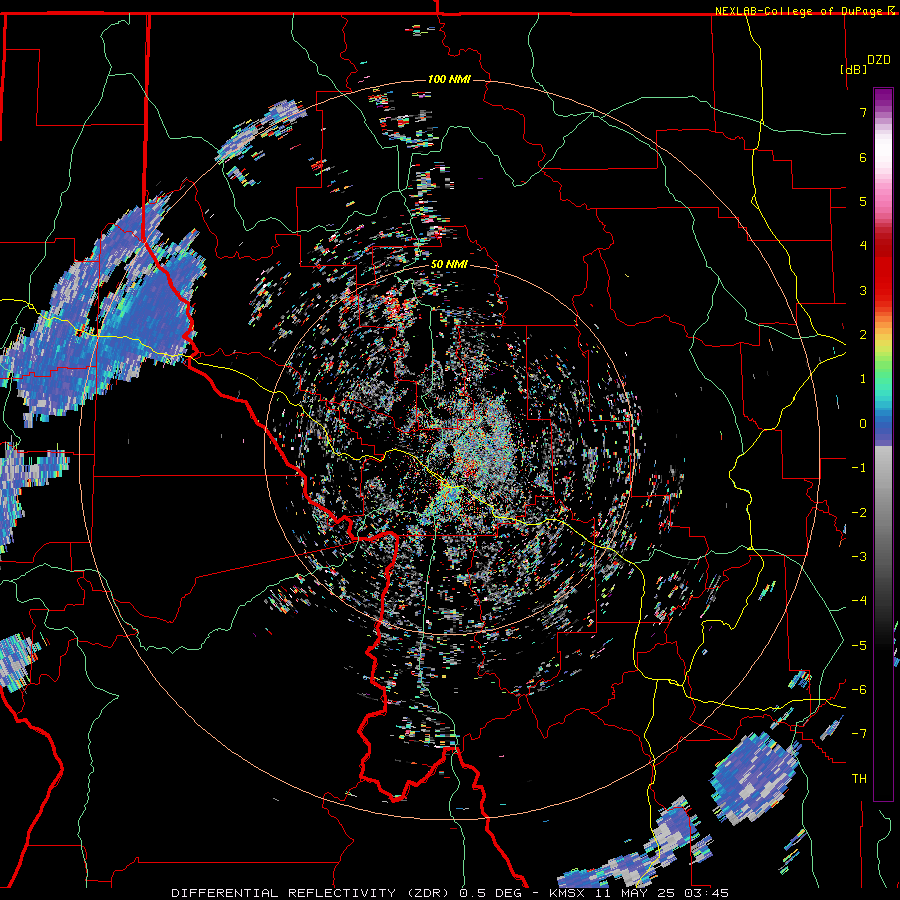The height and width of the screenshot is (900, 900).
Task: Click the Differential Reflectivity caption text
Action: pos(450,893)
